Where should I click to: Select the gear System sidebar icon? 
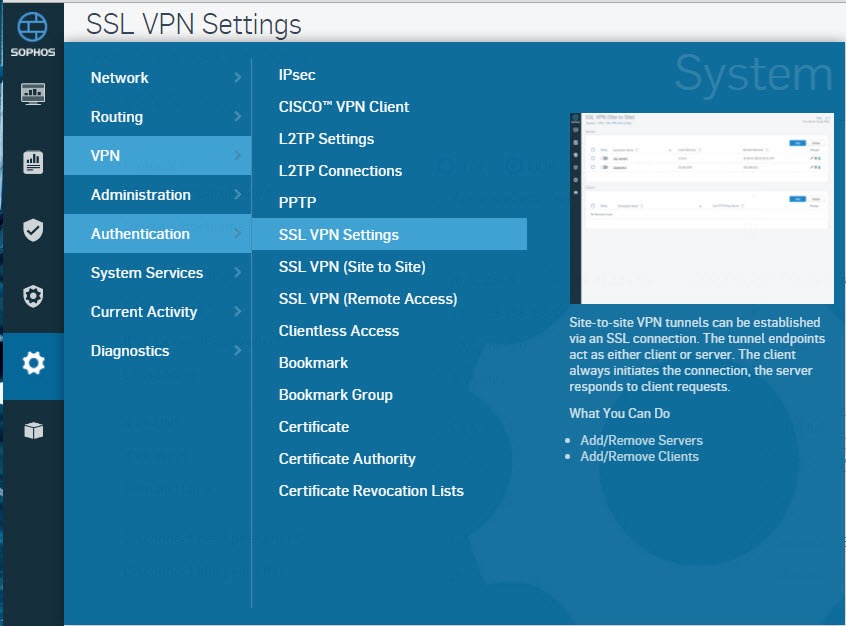coord(33,363)
